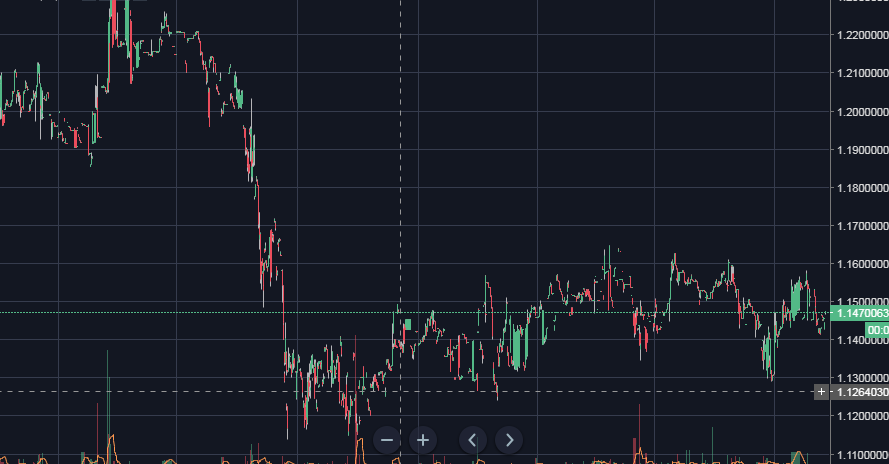This screenshot has height=464, width=889.
Task: Click price axis label 1.1800000
Action: [x=862, y=188]
